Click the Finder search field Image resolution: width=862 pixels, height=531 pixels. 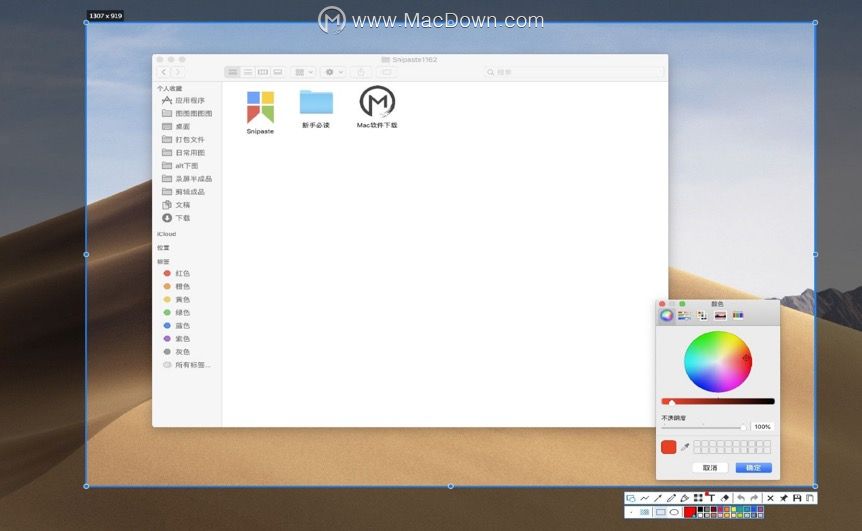573,72
